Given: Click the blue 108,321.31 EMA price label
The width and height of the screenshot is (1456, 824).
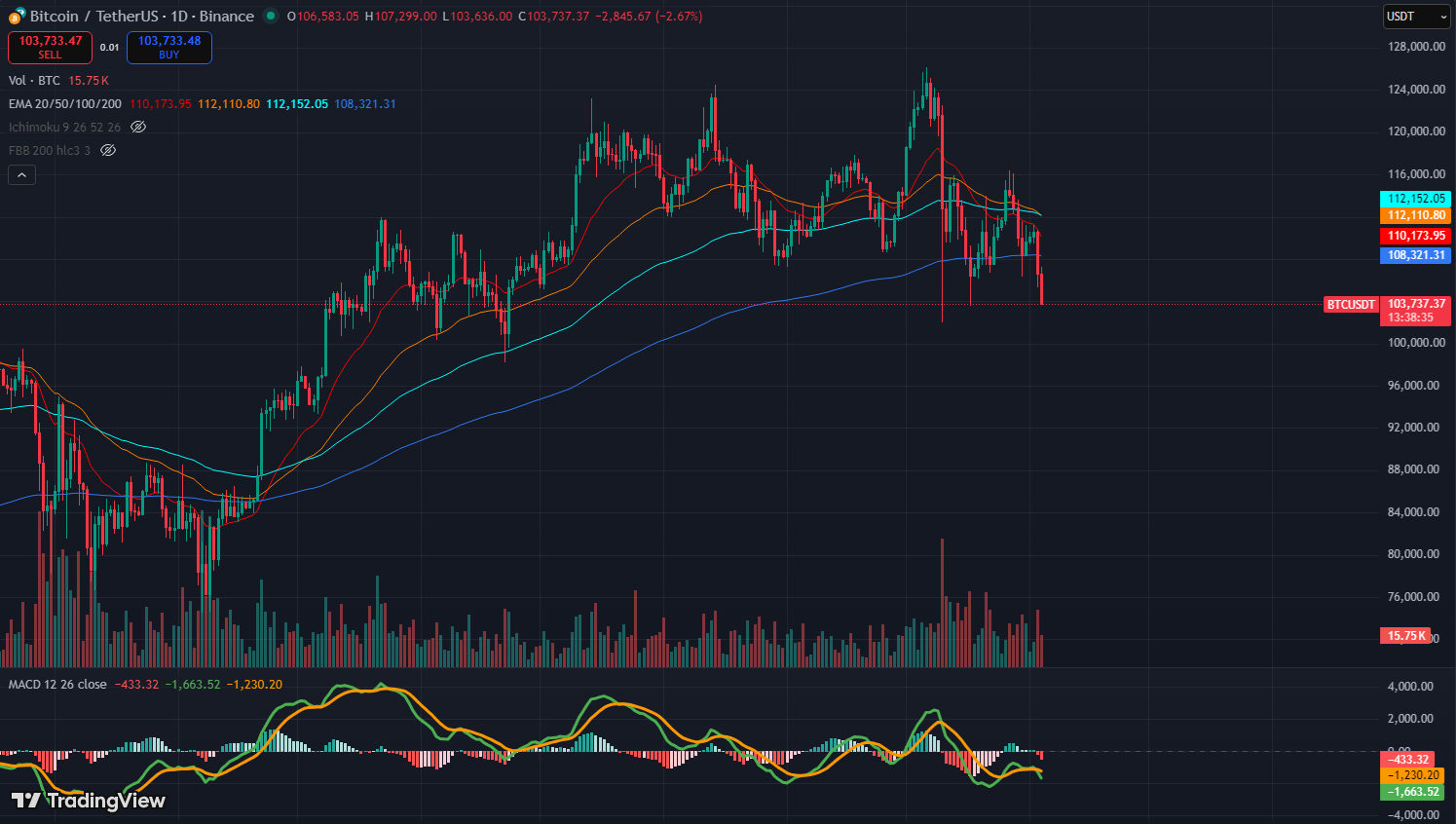Looking at the screenshot, I should [x=1415, y=255].
